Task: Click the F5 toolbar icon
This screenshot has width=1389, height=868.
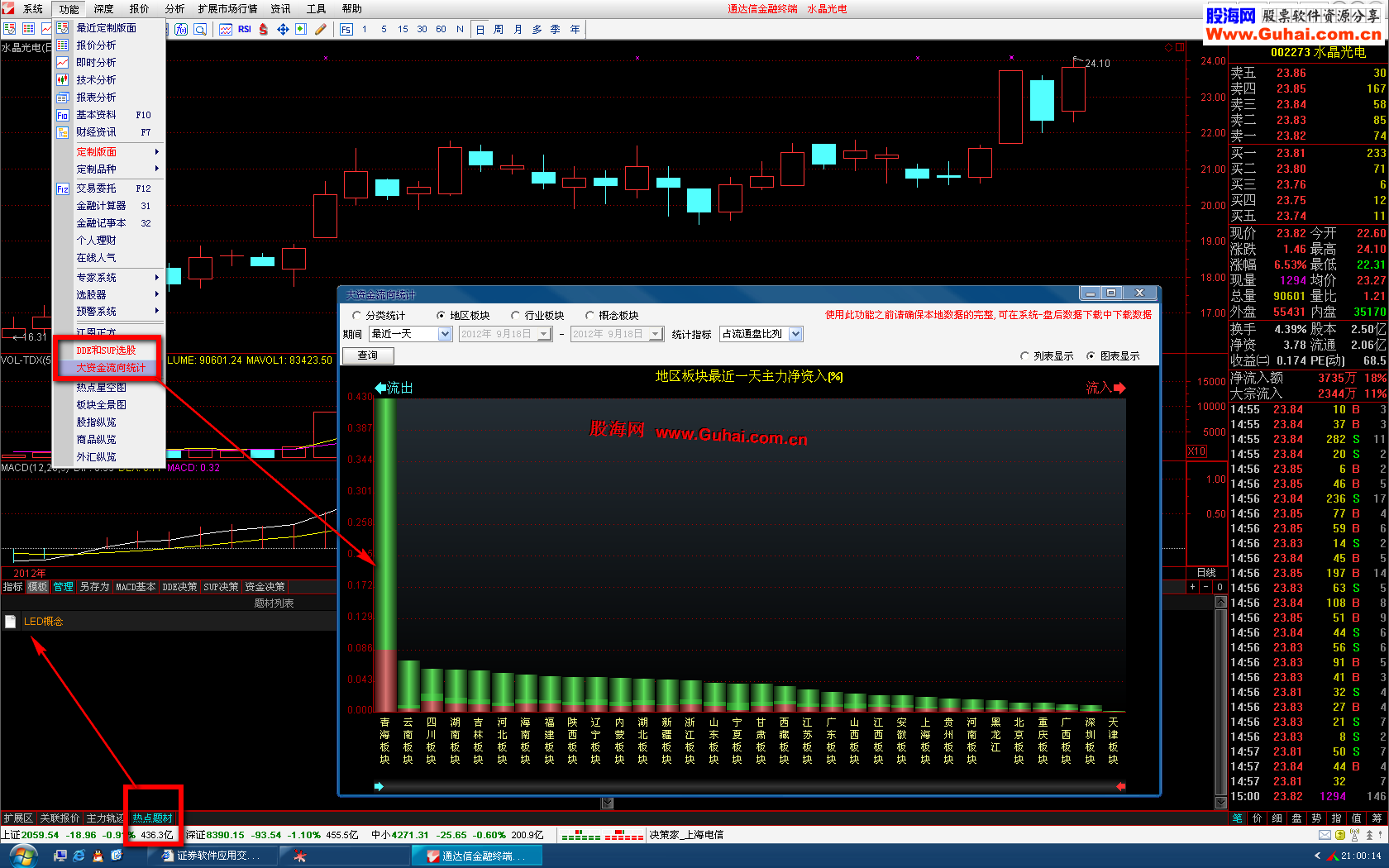Action: [x=346, y=29]
